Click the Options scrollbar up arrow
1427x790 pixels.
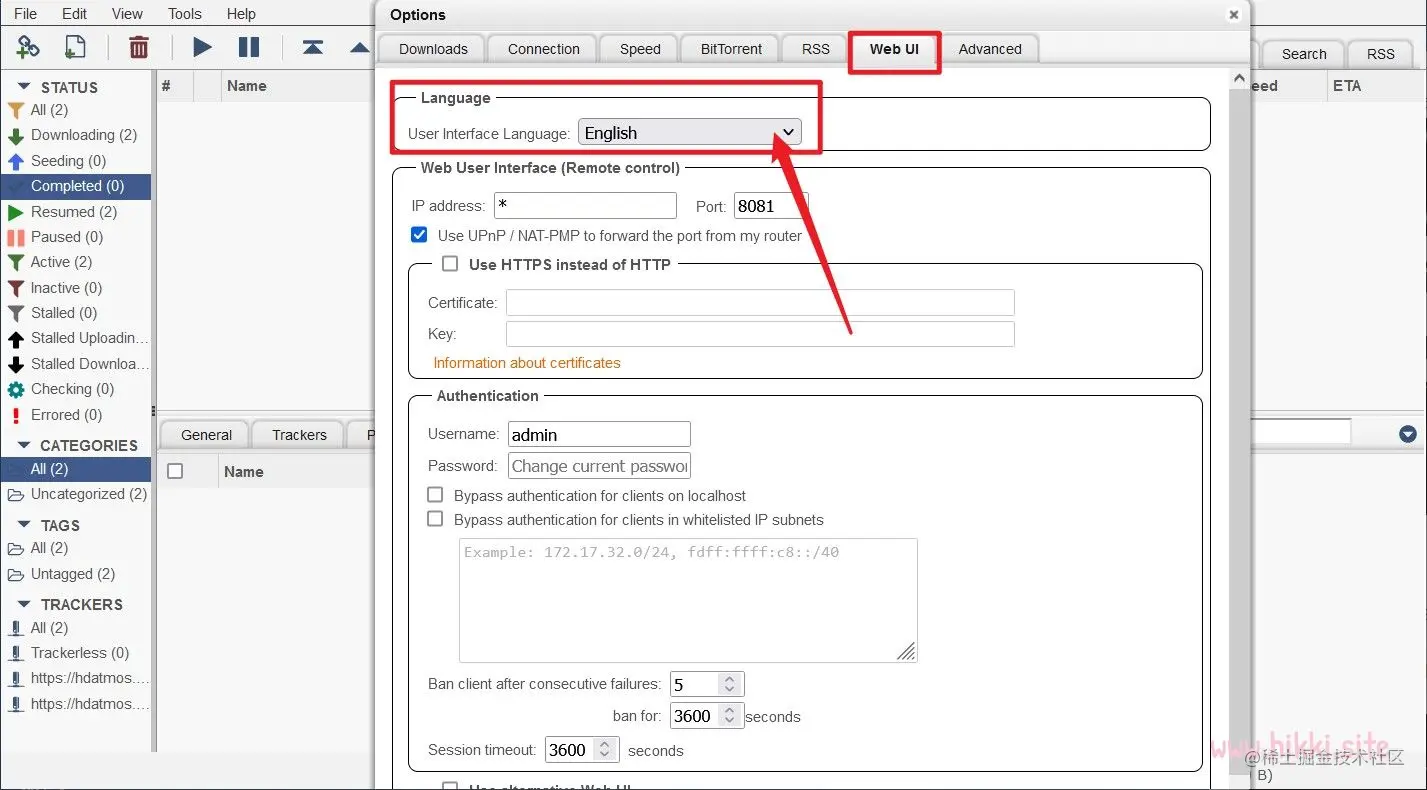pos(1239,79)
